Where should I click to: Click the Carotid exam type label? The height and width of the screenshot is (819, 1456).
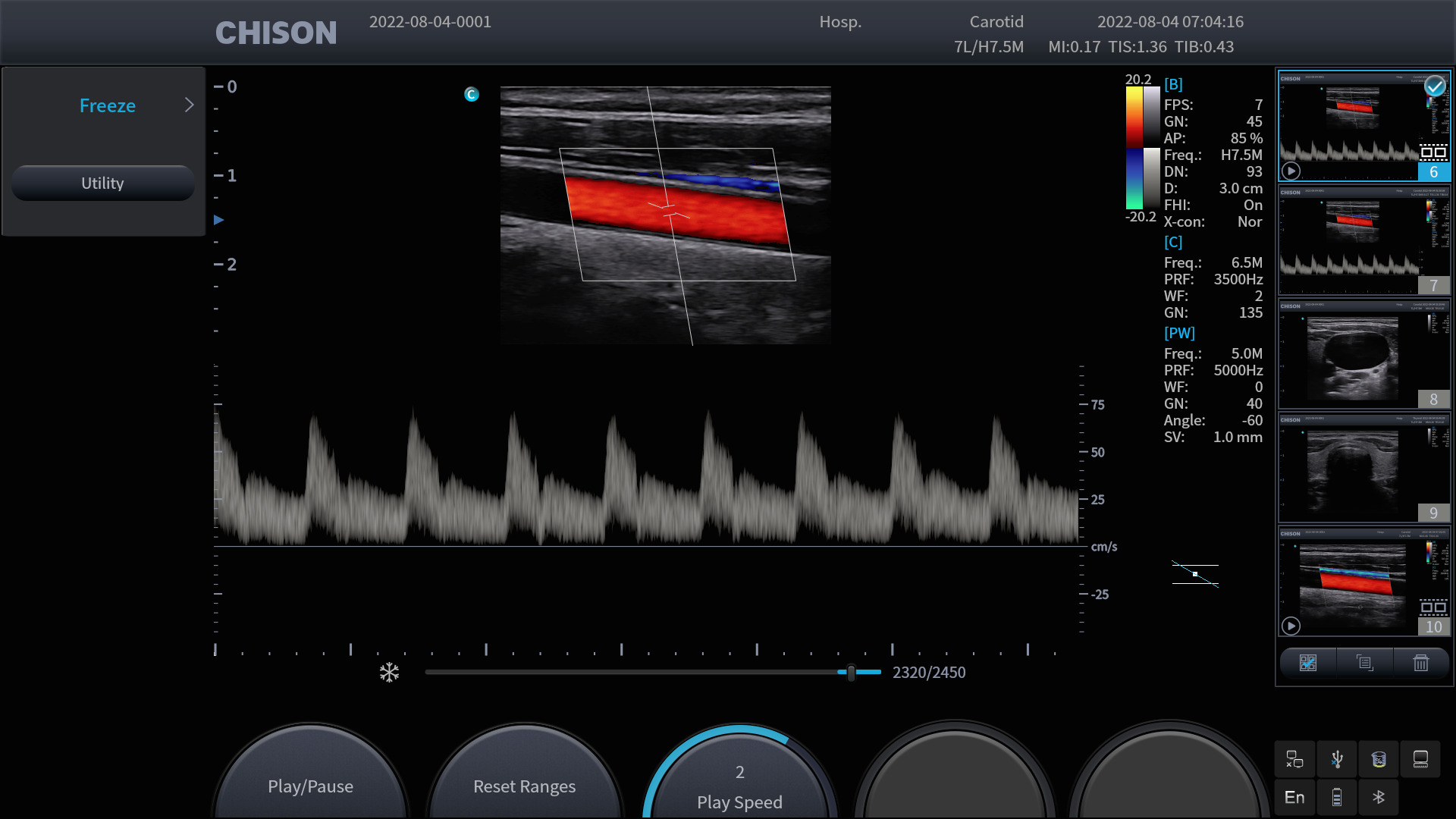(996, 22)
